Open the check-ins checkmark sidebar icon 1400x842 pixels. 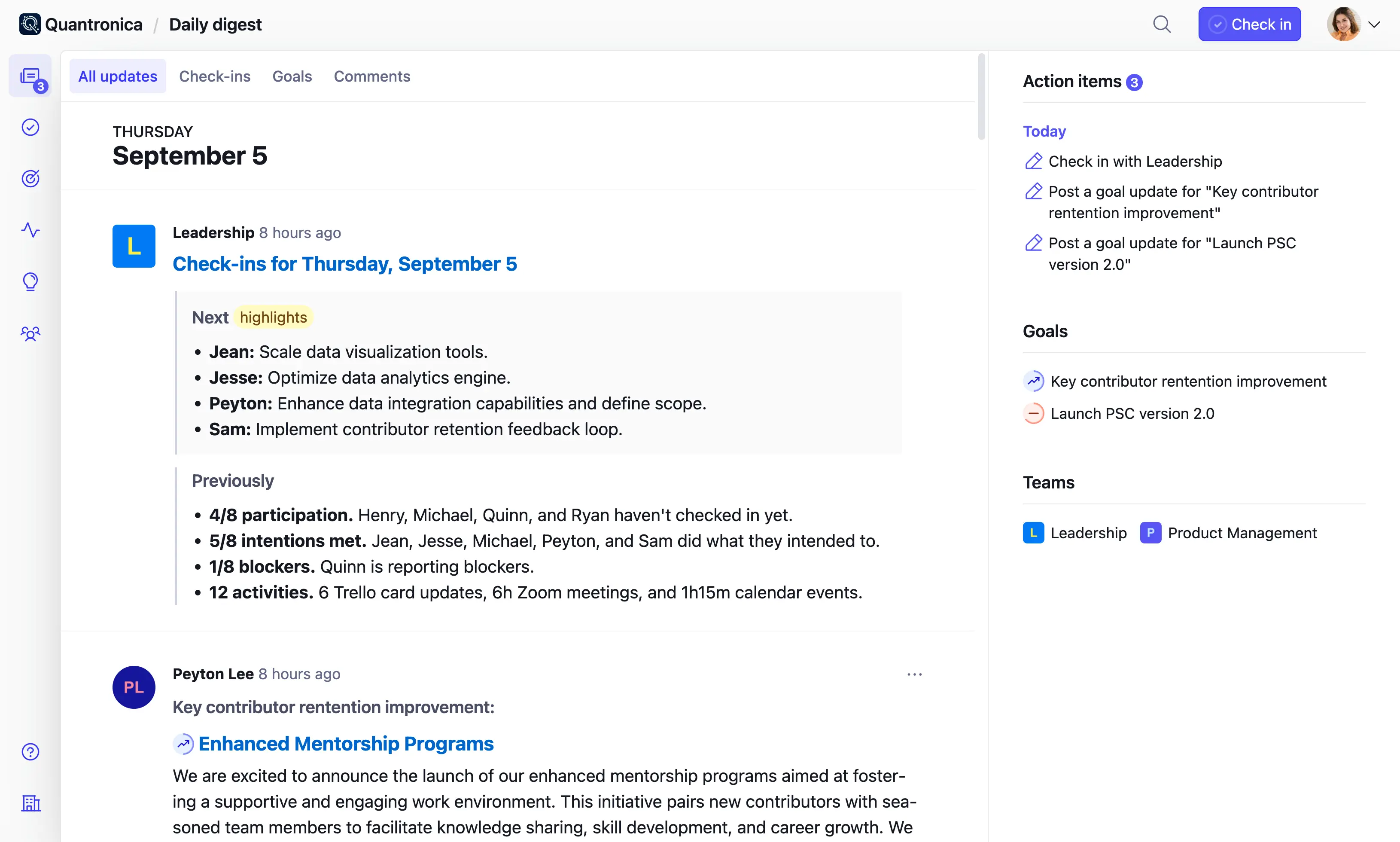[x=30, y=127]
